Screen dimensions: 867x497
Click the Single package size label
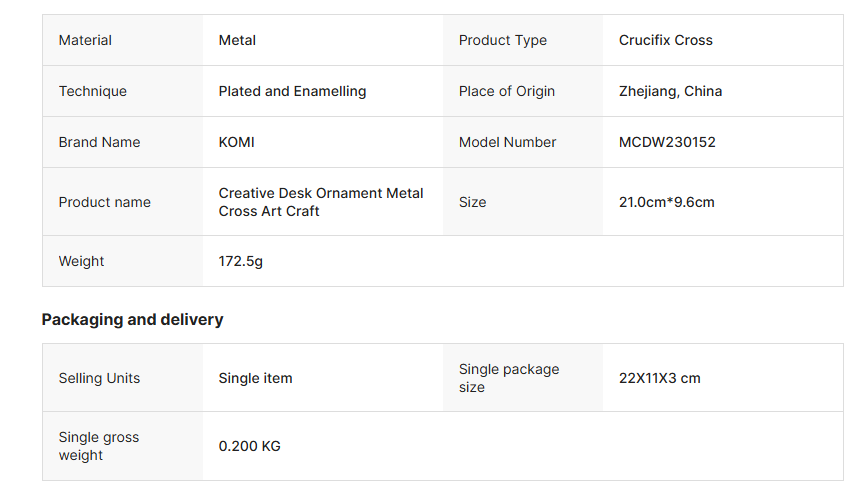click(x=509, y=378)
